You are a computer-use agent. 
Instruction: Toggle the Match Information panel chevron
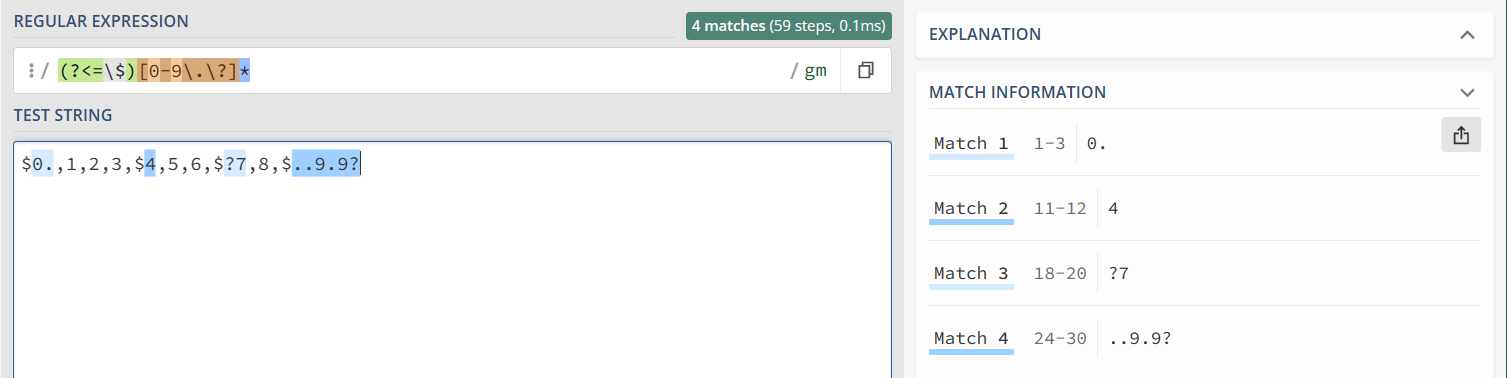click(1467, 92)
